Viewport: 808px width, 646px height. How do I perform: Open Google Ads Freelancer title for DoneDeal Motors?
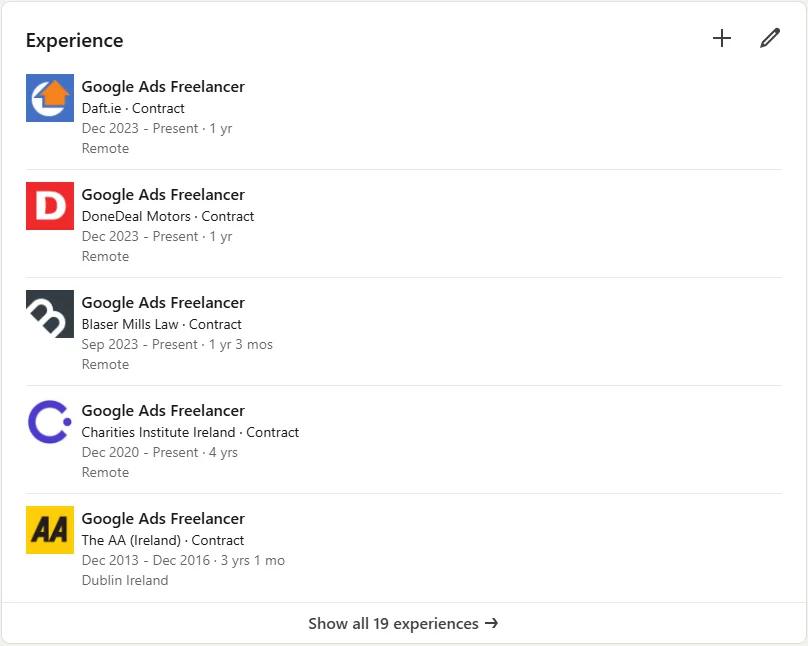click(163, 195)
